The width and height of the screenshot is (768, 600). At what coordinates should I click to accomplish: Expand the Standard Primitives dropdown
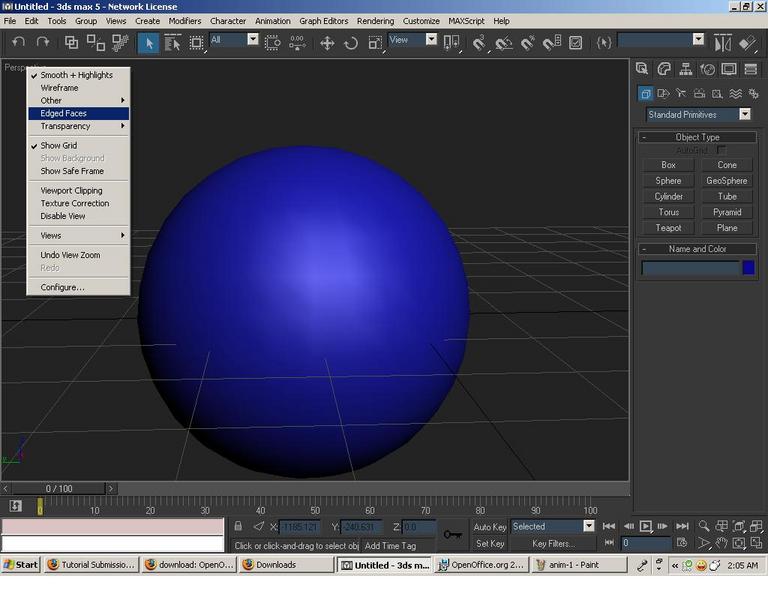745,114
